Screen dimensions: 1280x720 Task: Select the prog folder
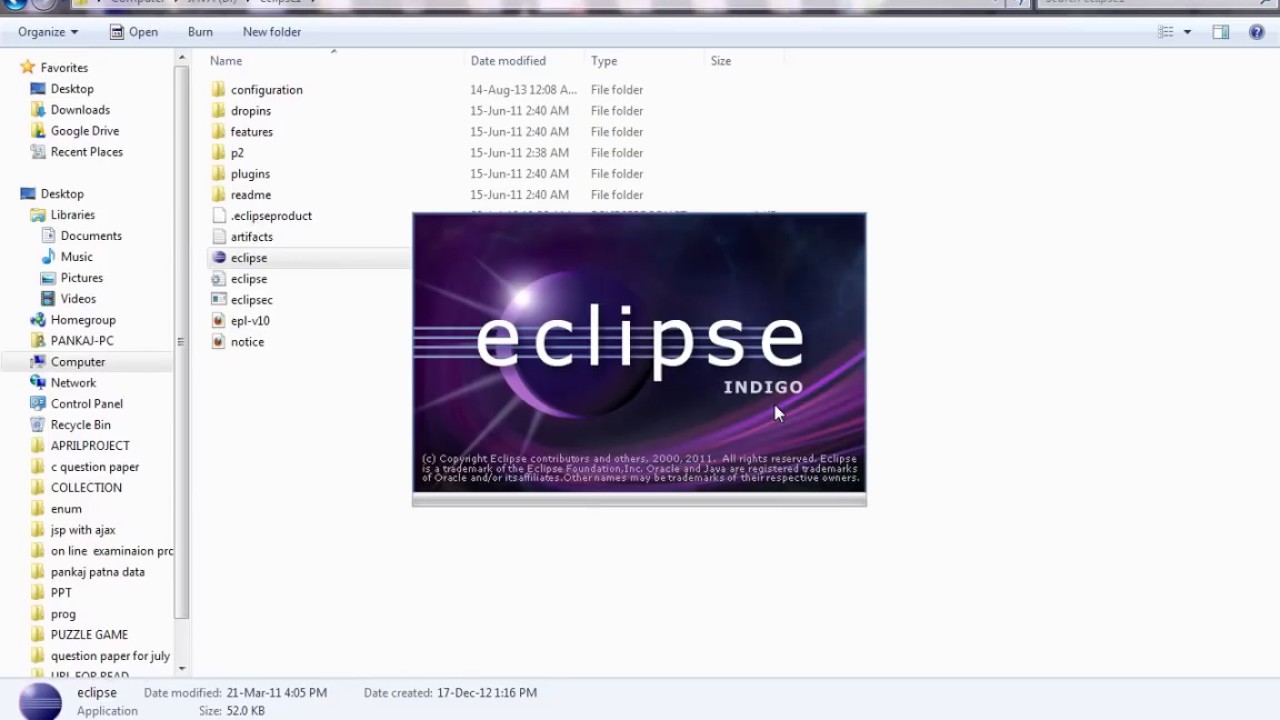[x=63, y=614]
